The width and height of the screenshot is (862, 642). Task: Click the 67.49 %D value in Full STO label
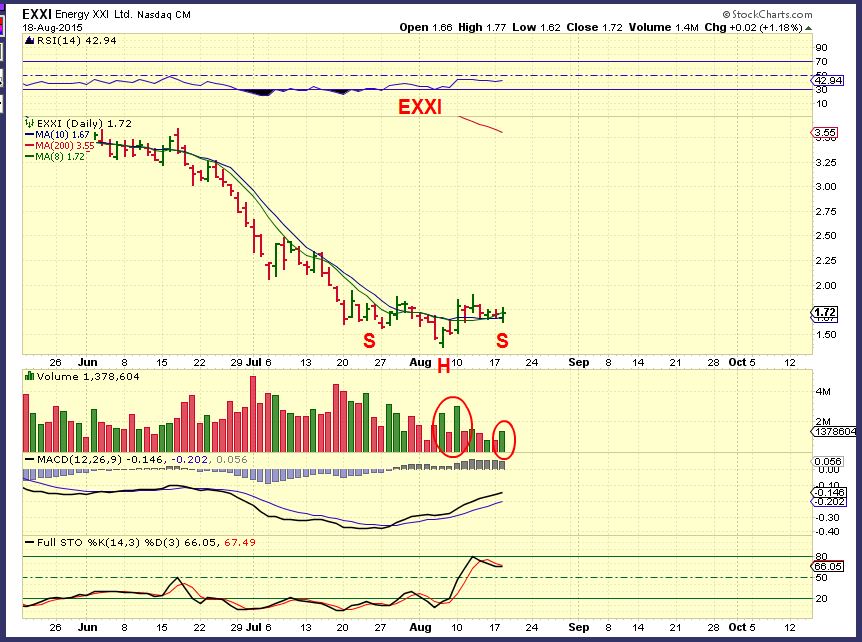(240, 543)
